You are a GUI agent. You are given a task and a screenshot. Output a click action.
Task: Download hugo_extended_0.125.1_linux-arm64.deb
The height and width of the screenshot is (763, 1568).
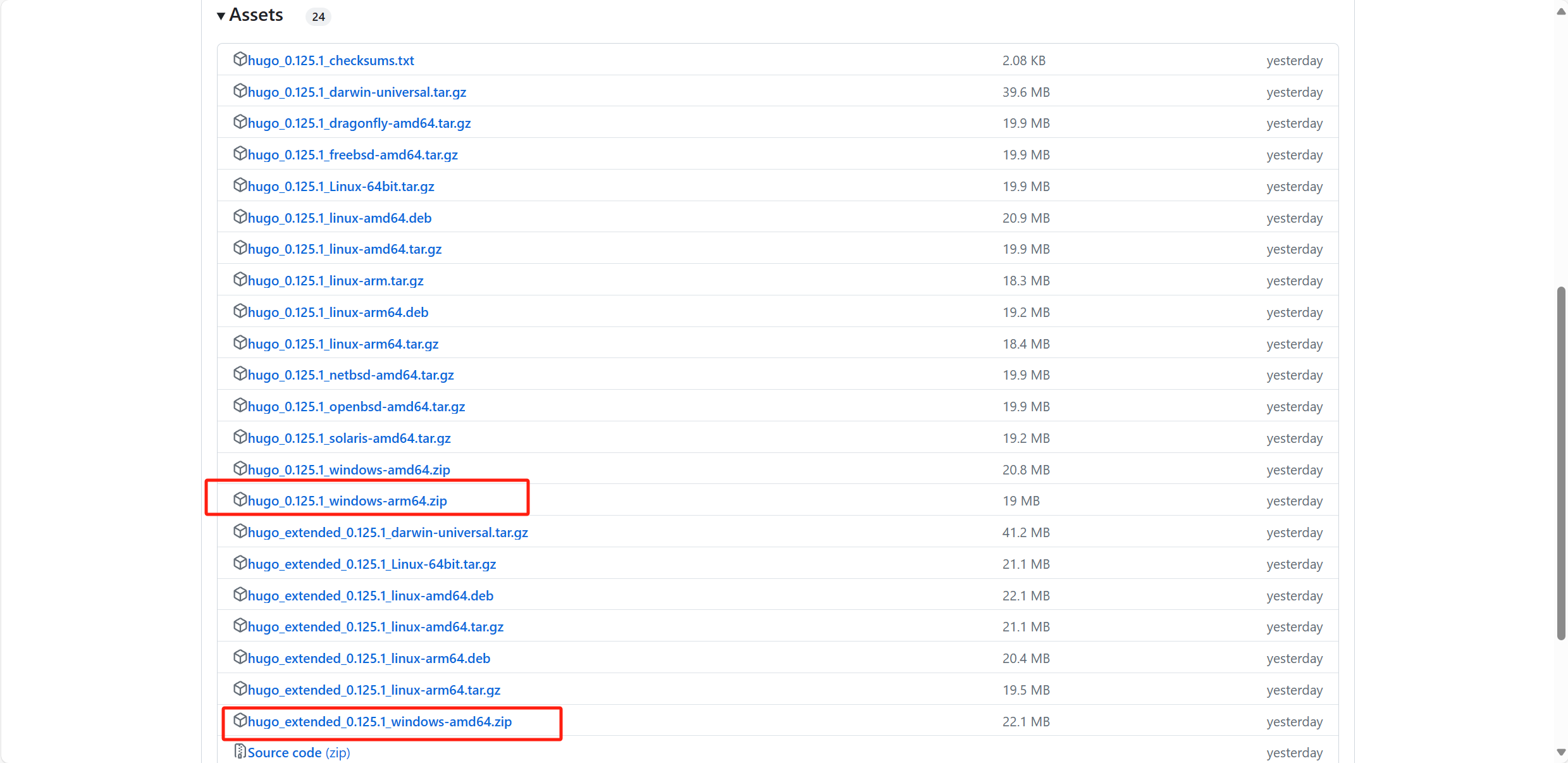click(369, 659)
